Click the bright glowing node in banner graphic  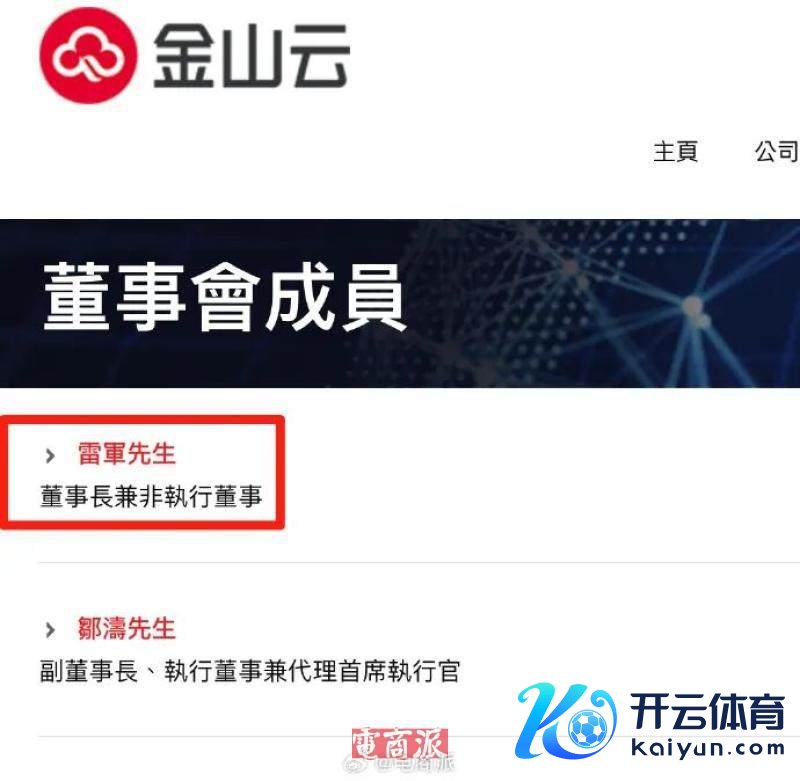pos(693,306)
